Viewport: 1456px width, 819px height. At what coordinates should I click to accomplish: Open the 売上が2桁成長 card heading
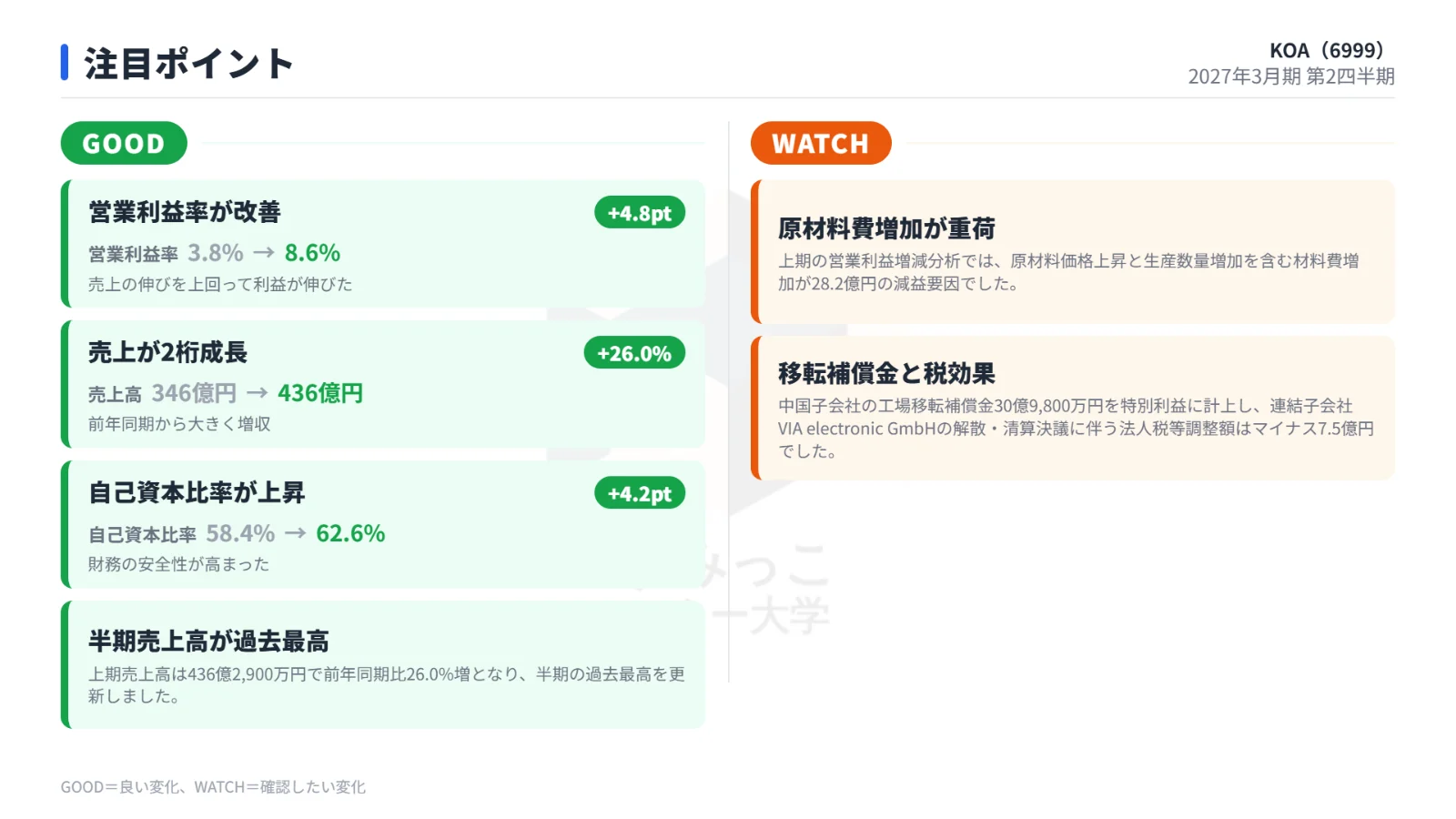(167, 352)
